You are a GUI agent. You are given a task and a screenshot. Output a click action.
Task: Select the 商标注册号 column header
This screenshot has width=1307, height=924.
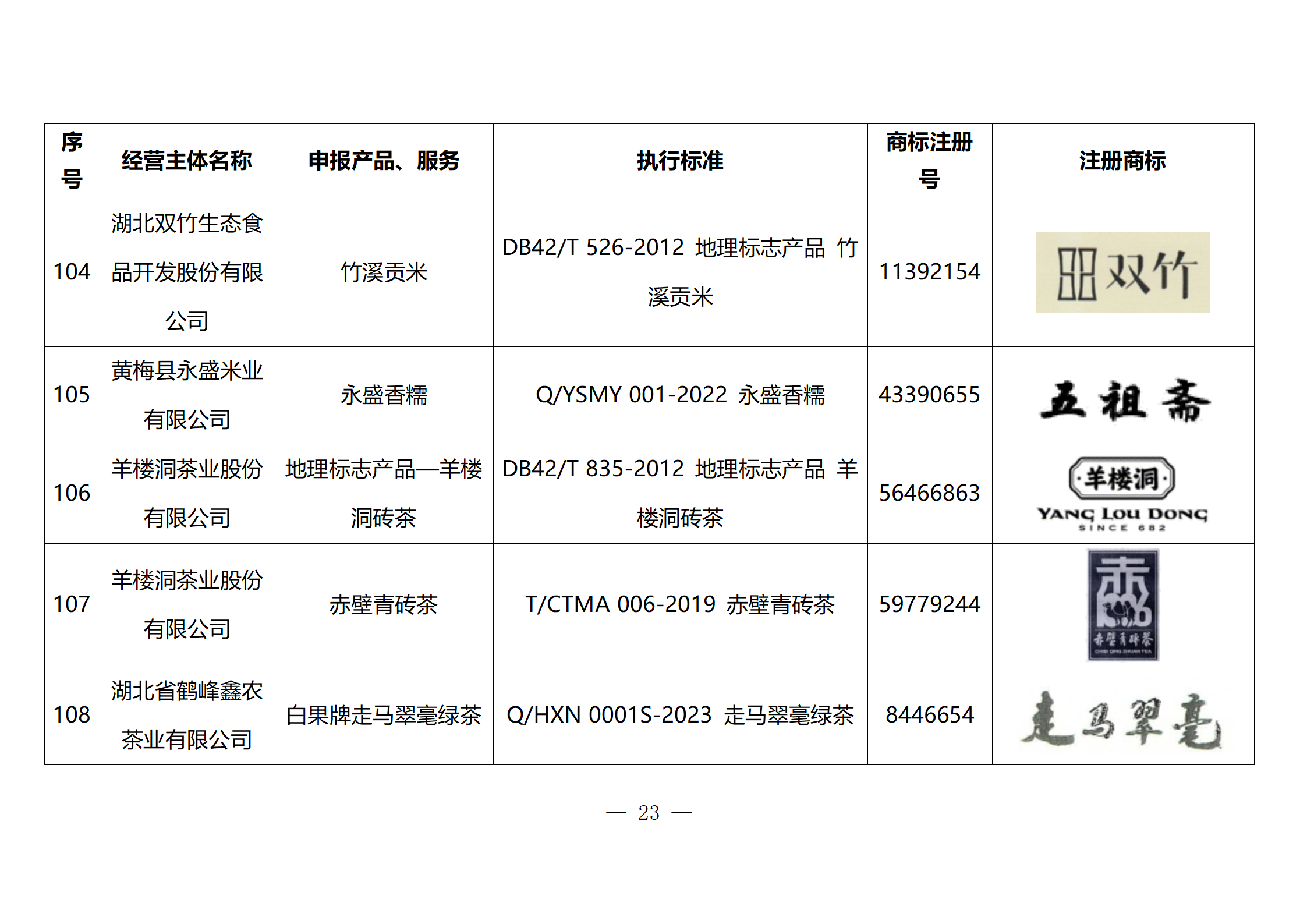[x=929, y=161]
